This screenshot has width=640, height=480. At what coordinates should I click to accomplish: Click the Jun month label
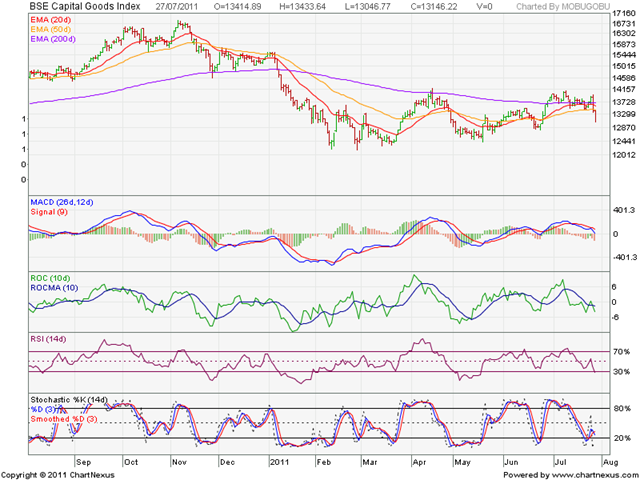point(511,463)
